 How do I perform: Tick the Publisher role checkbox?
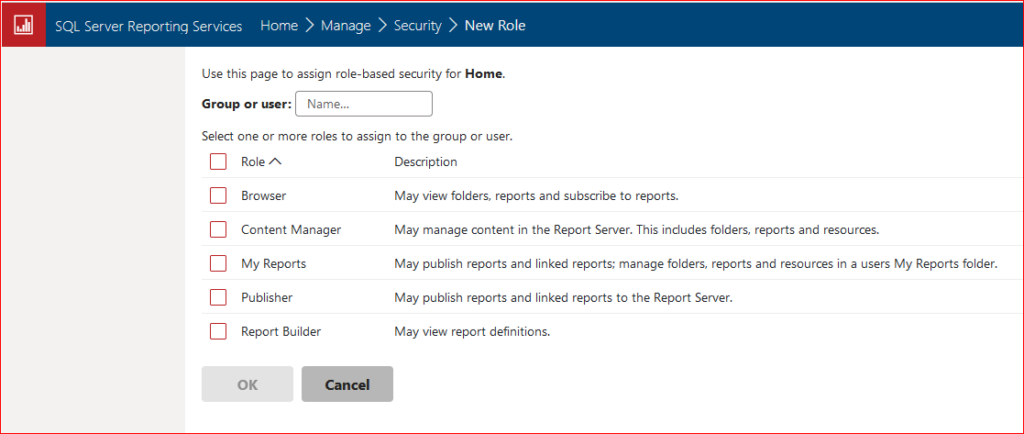(x=218, y=298)
